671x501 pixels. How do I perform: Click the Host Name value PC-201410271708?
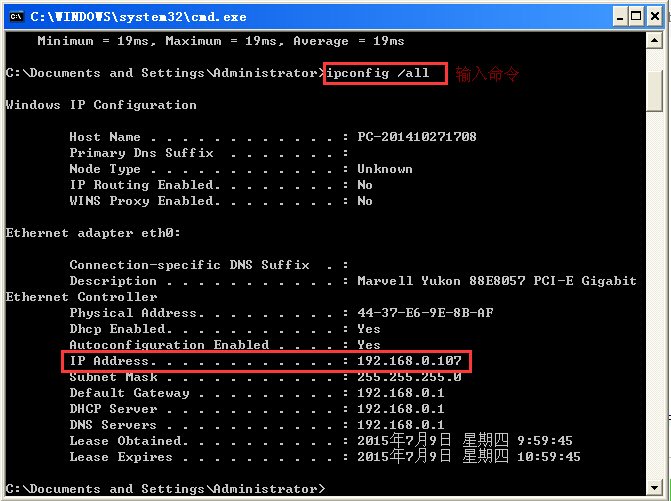tap(416, 137)
